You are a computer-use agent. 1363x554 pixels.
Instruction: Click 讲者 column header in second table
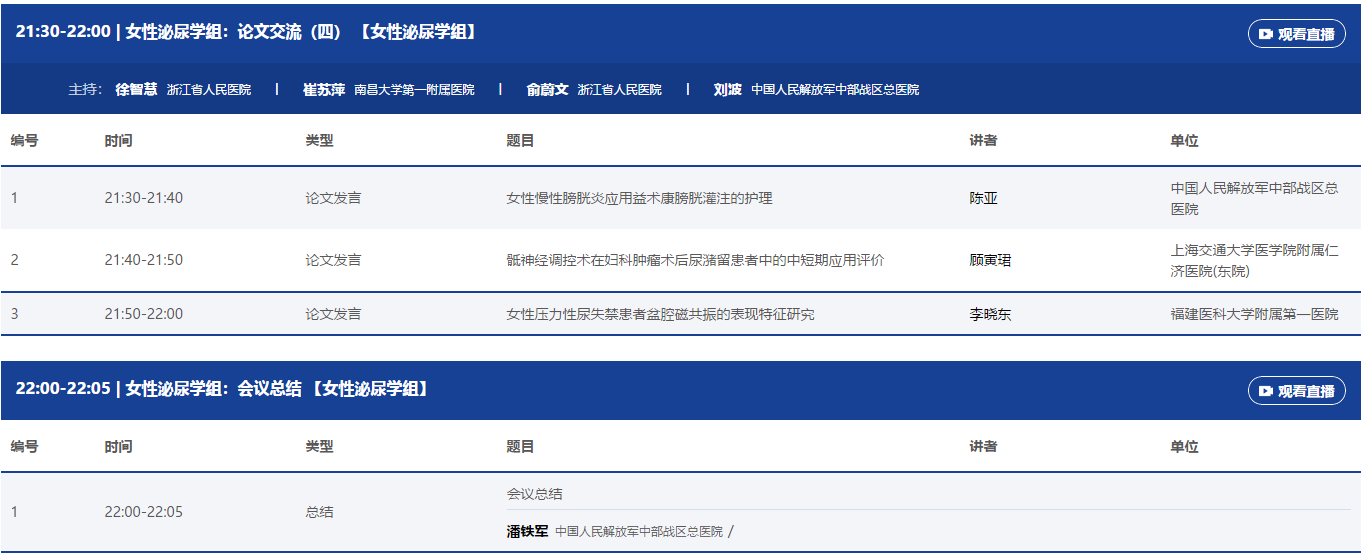pyautogui.click(x=983, y=447)
